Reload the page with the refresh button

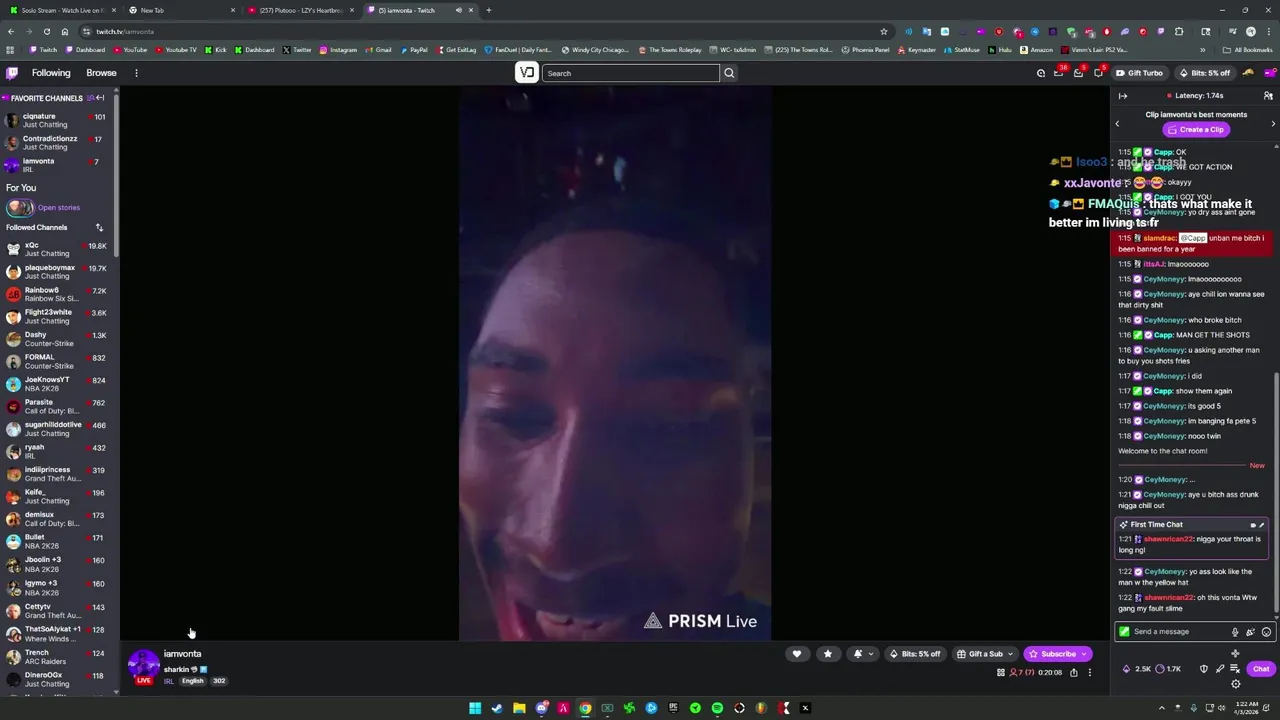(x=46, y=32)
